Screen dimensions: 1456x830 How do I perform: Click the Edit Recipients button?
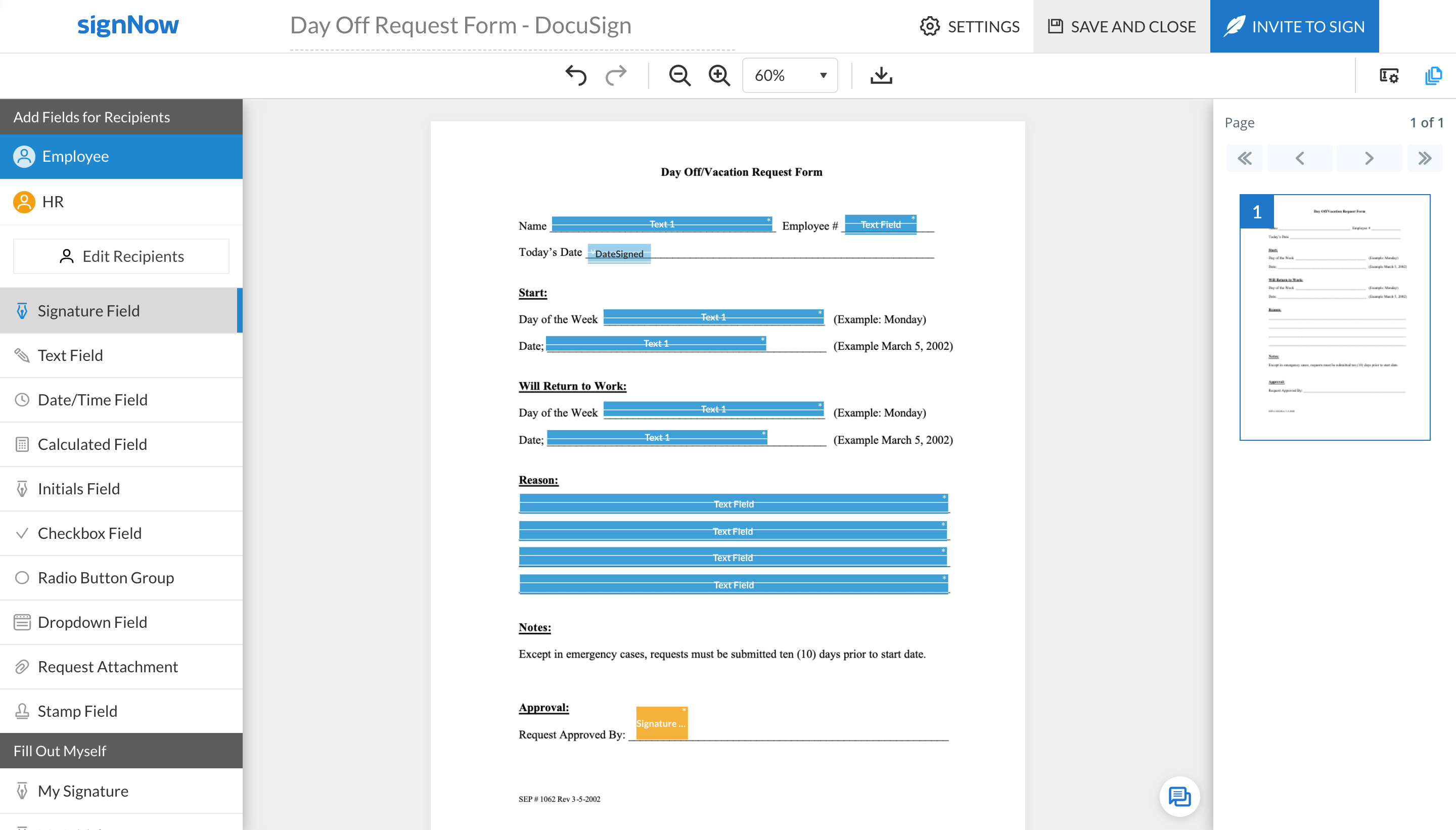coord(121,256)
